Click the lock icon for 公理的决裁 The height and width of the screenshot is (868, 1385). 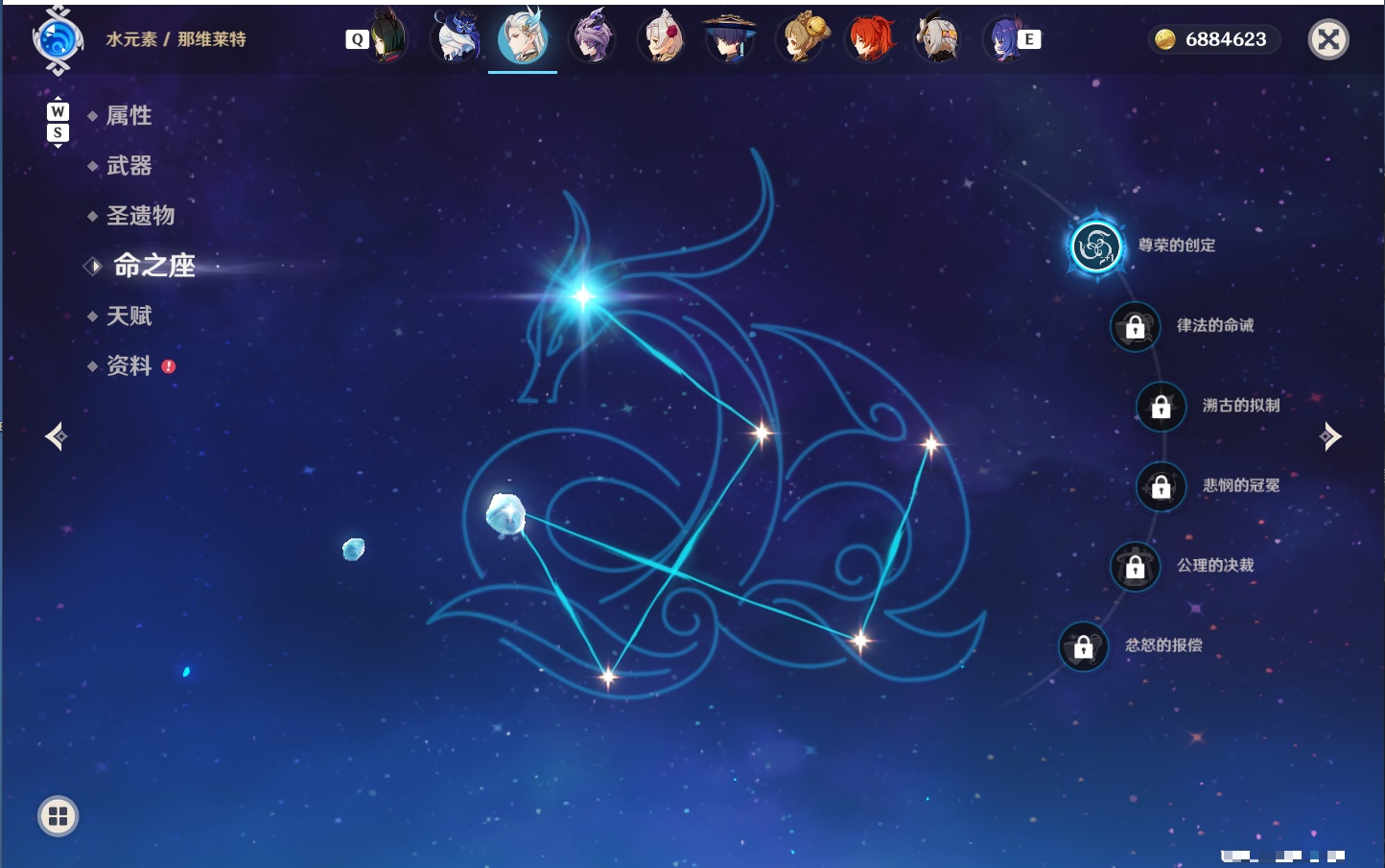tap(1135, 566)
